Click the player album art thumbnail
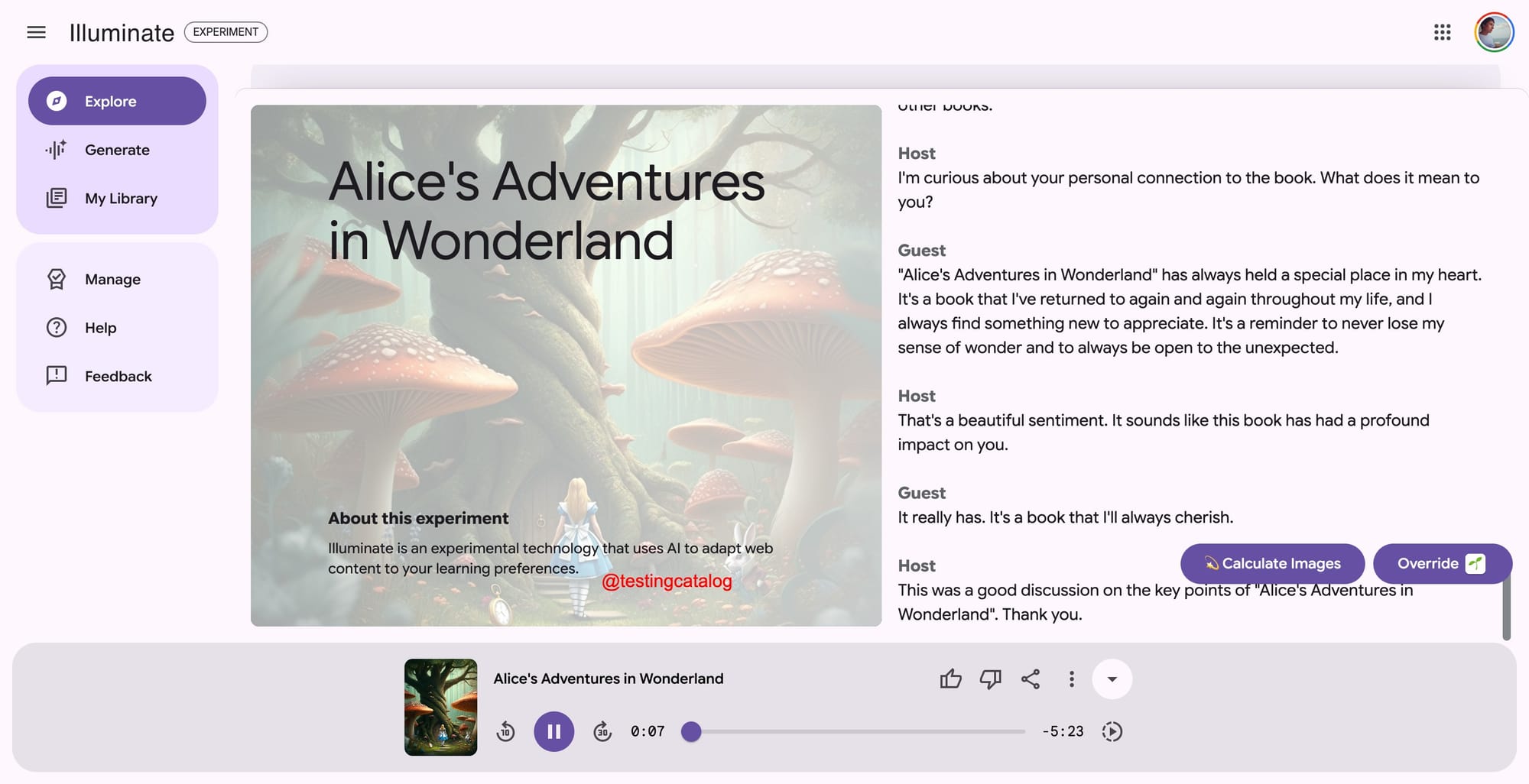The image size is (1529, 784). pyautogui.click(x=440, y=707)
